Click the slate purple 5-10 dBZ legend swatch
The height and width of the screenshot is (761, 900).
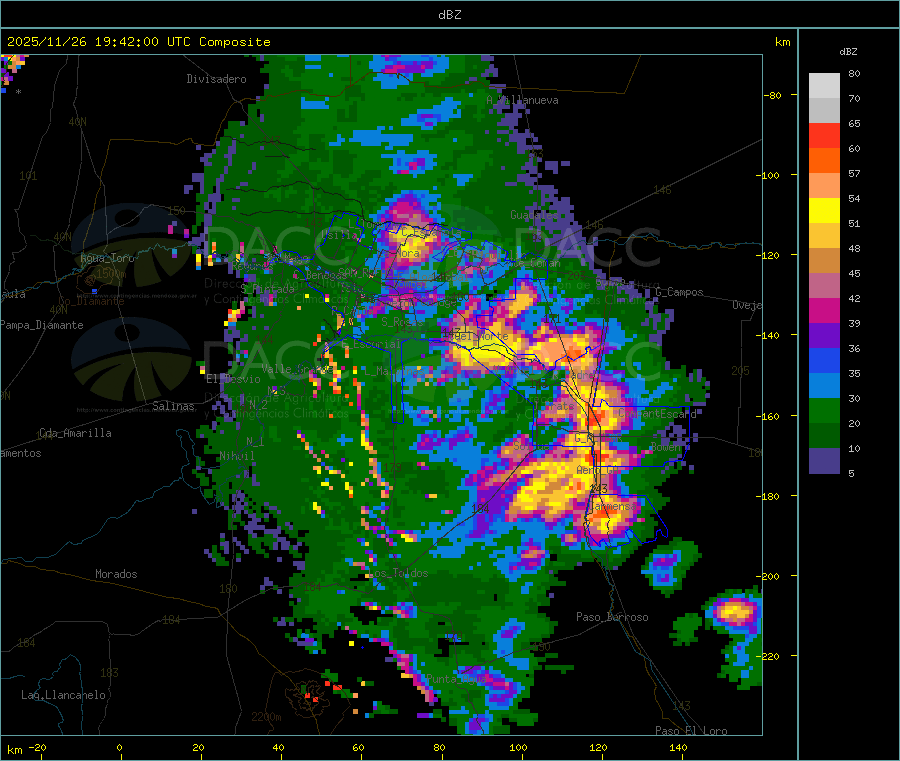click(x=824, y=461)
